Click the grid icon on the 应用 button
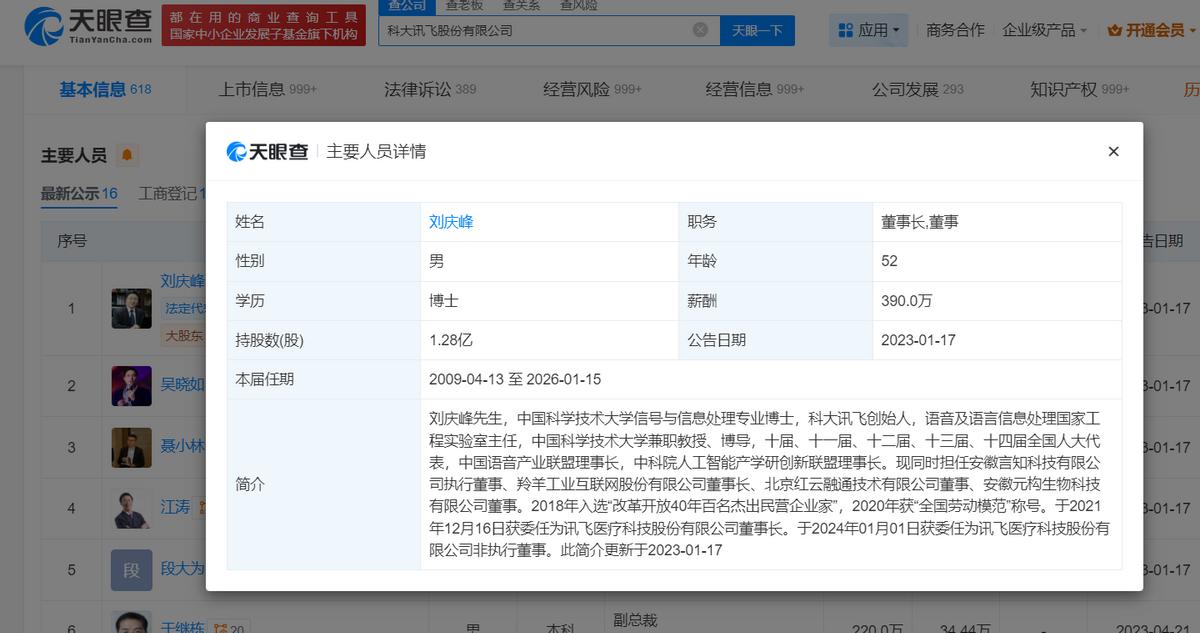The image size is (1200, 633). 846,31
